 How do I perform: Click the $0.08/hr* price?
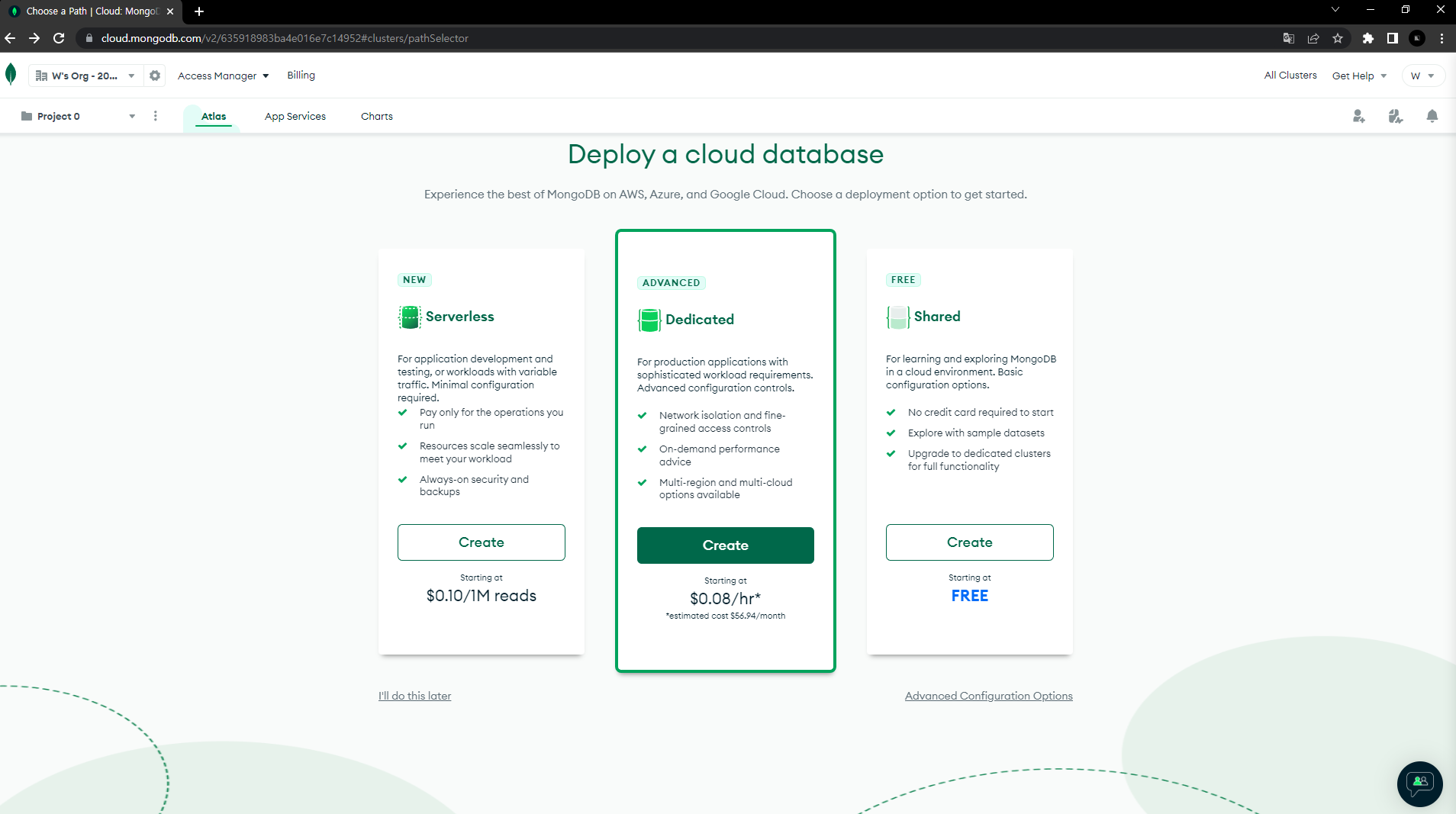click(726, 599)
